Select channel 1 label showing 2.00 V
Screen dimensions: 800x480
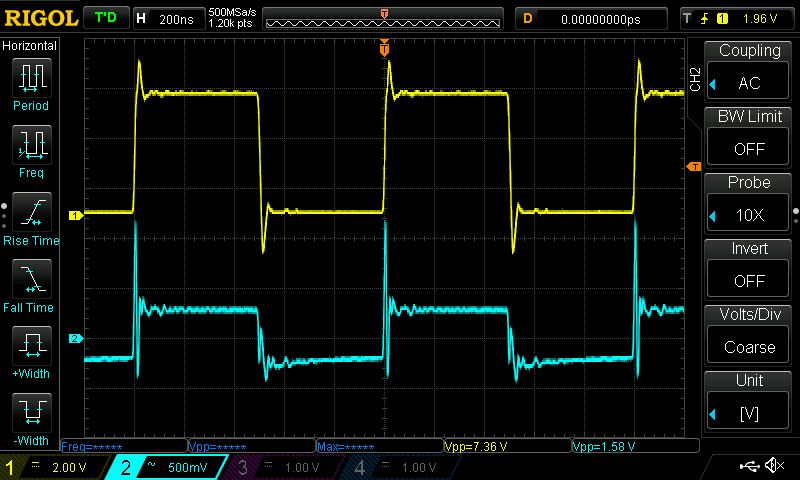(55, 467)
